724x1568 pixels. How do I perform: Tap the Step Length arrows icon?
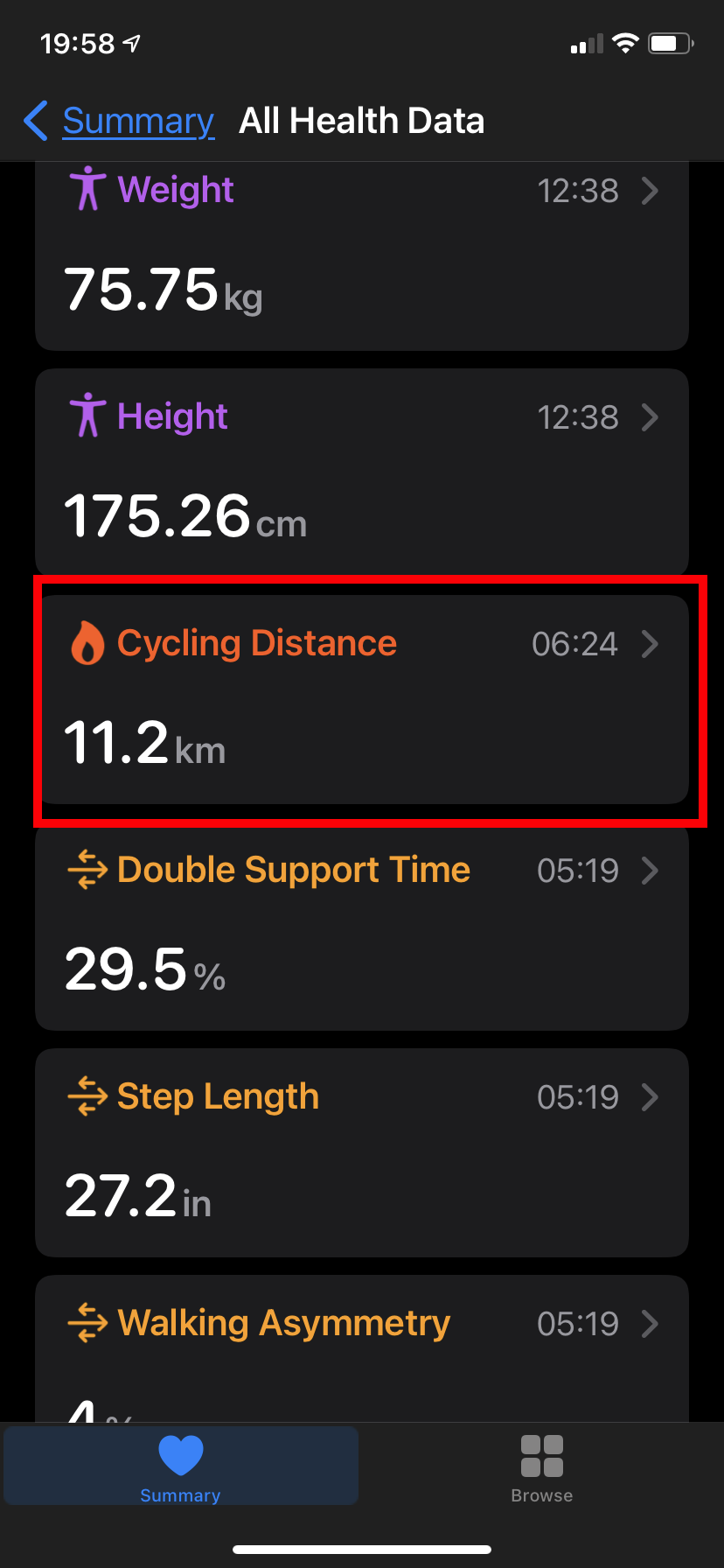click(x=87, y=1096)
